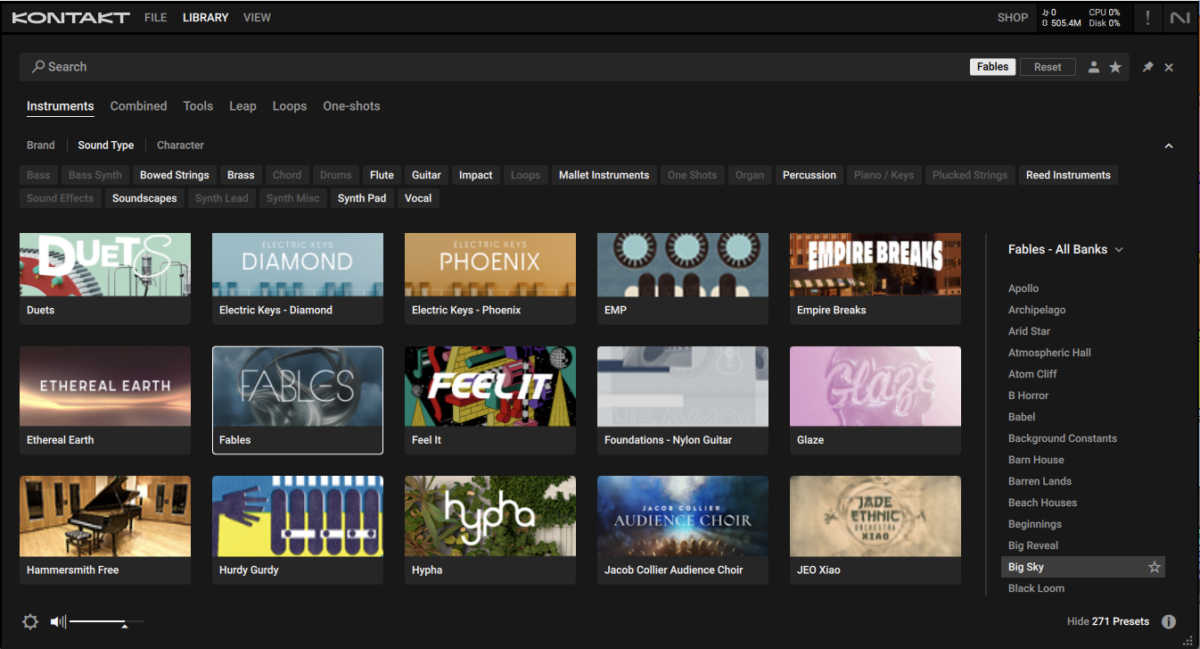This screenshot has height=649, width=1200.
Task: Pin the browser with the pin icon
Action: pos(1148,67)
